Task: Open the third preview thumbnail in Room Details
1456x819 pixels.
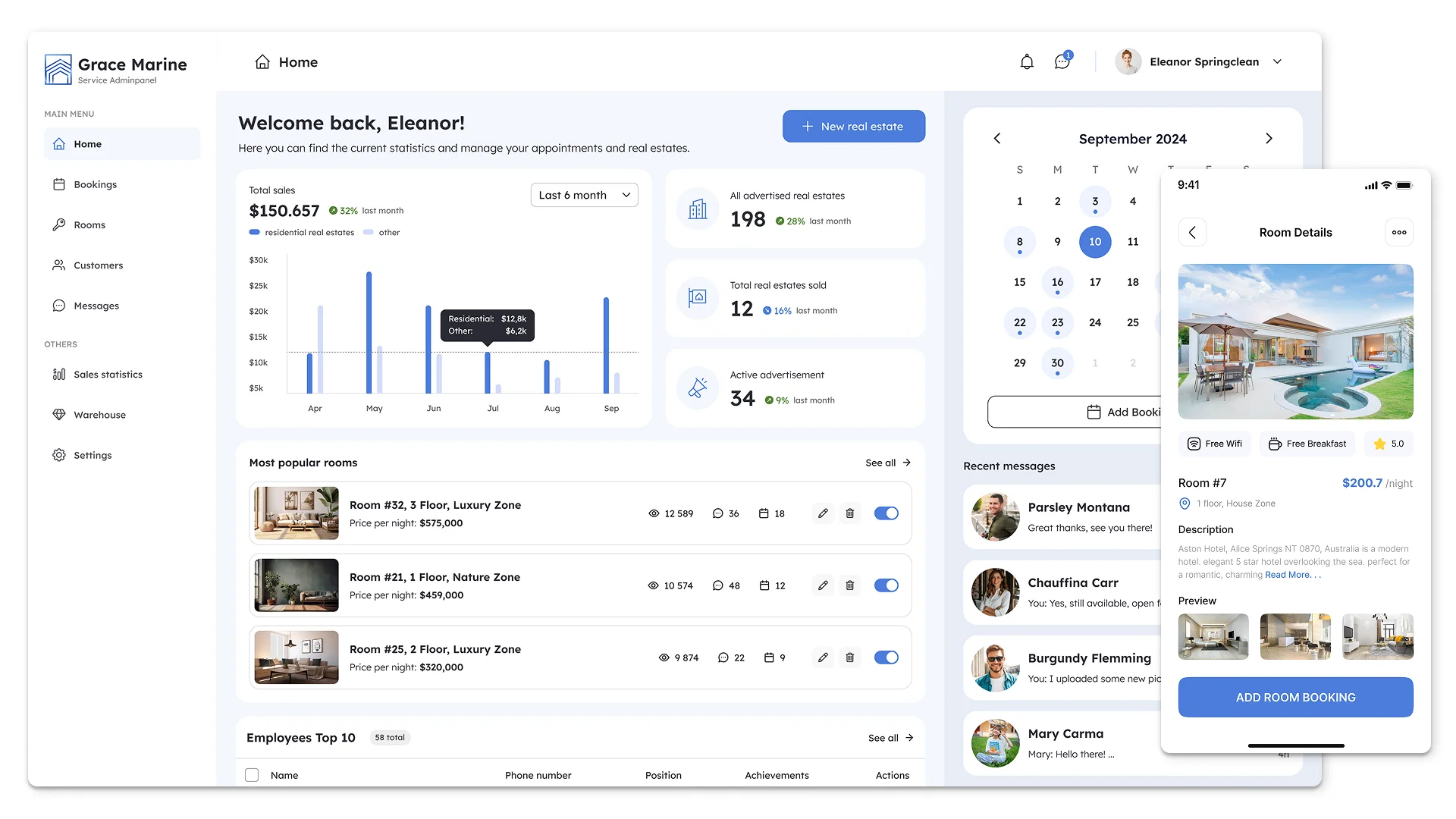Action: (1378, 636)
